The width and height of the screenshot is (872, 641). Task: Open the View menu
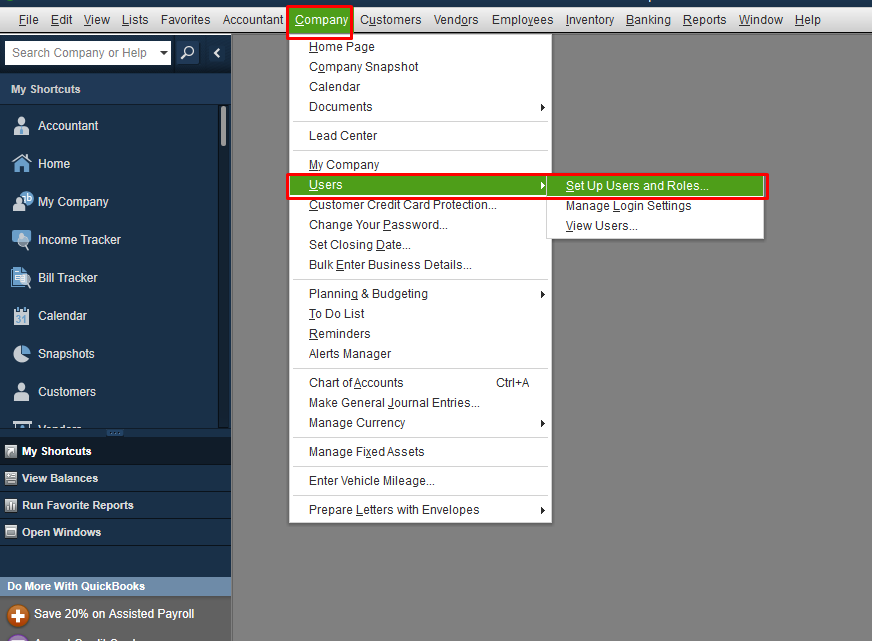pos(97,20)
